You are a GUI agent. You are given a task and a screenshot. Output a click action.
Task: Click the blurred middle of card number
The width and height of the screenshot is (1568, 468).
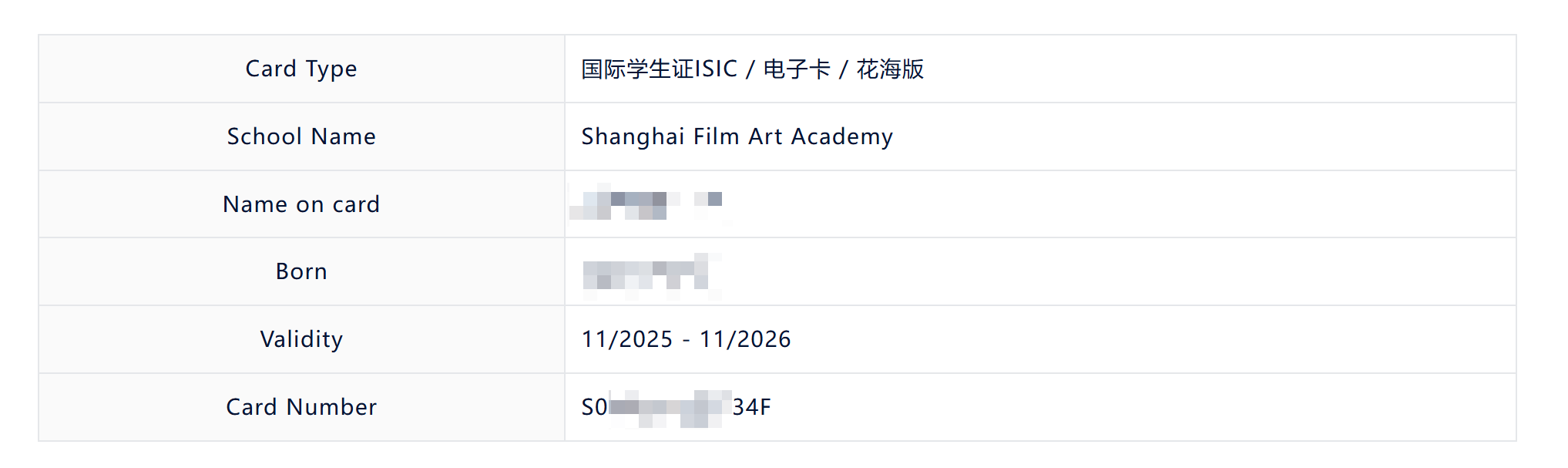(x=668, y=408)
